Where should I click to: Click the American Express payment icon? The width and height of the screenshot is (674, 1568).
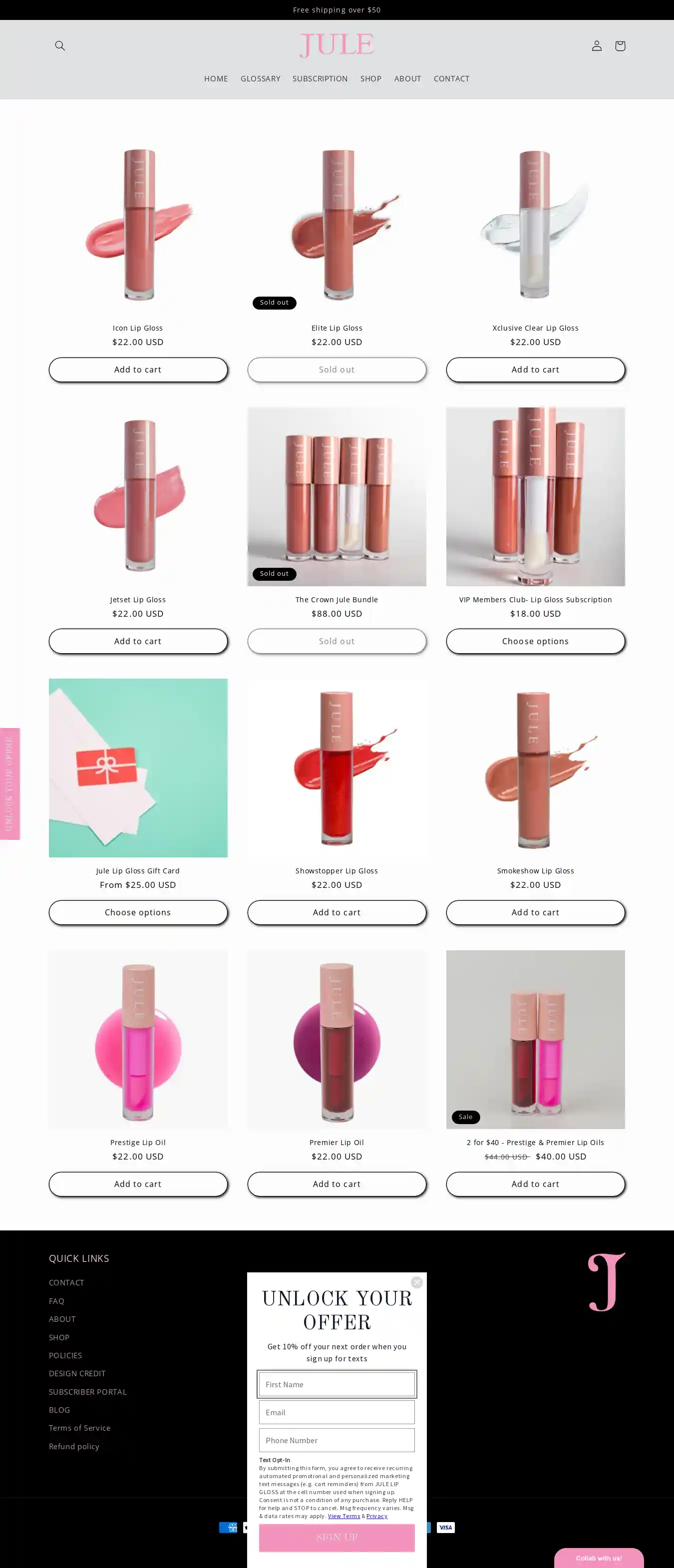[x=228, y=1527]
